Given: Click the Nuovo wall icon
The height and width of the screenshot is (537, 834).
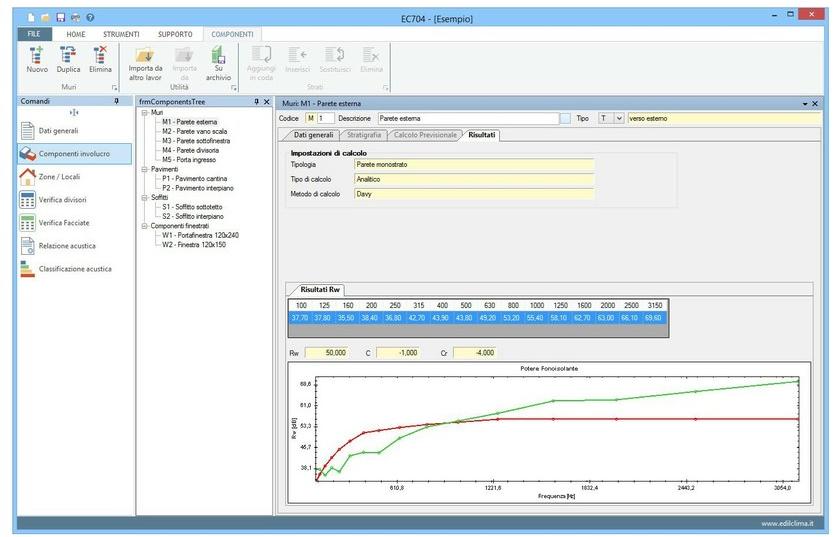Looking at the screenshot, I should 36,57.
